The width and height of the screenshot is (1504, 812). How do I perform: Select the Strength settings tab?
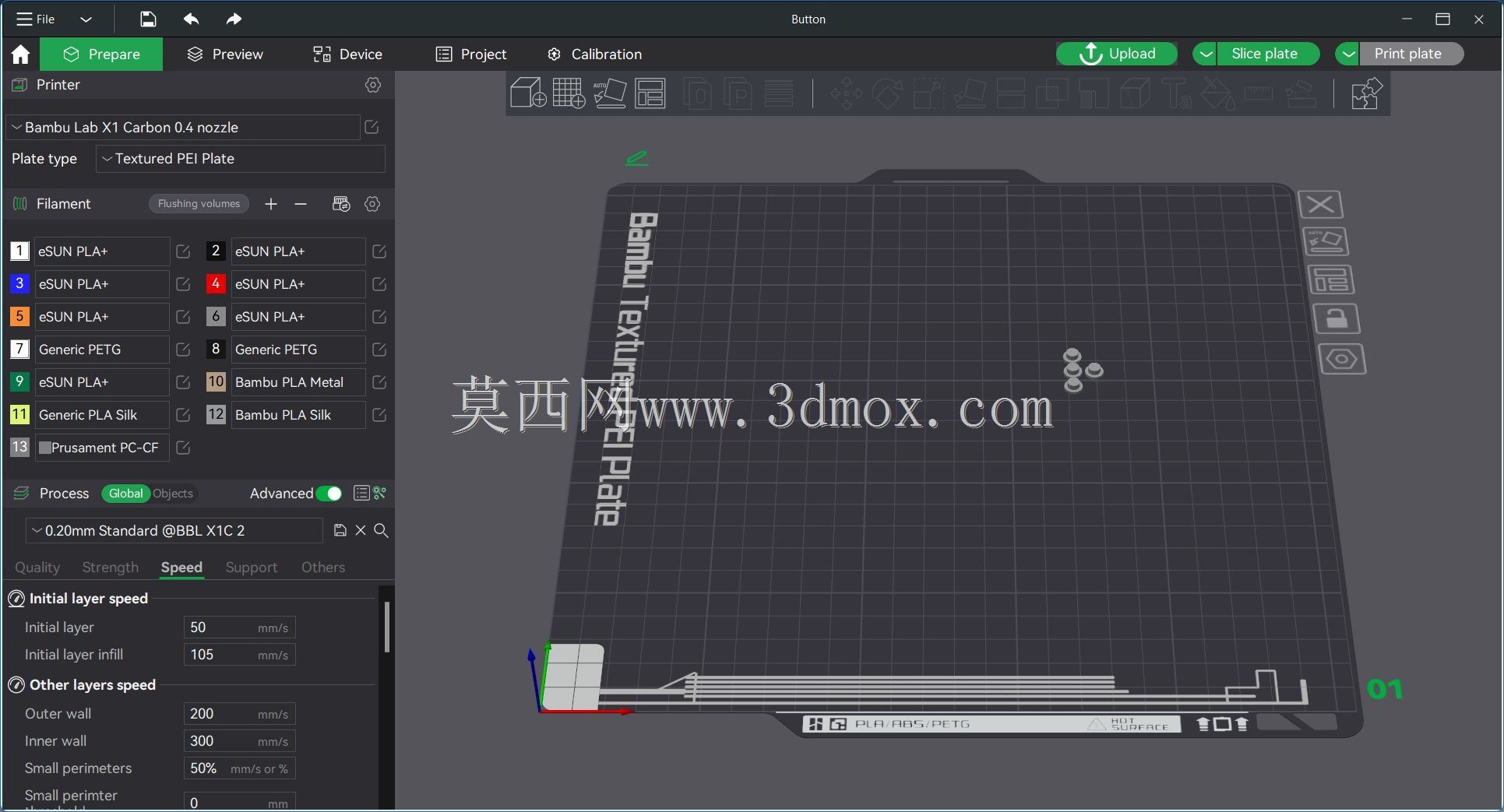[110, 568]
